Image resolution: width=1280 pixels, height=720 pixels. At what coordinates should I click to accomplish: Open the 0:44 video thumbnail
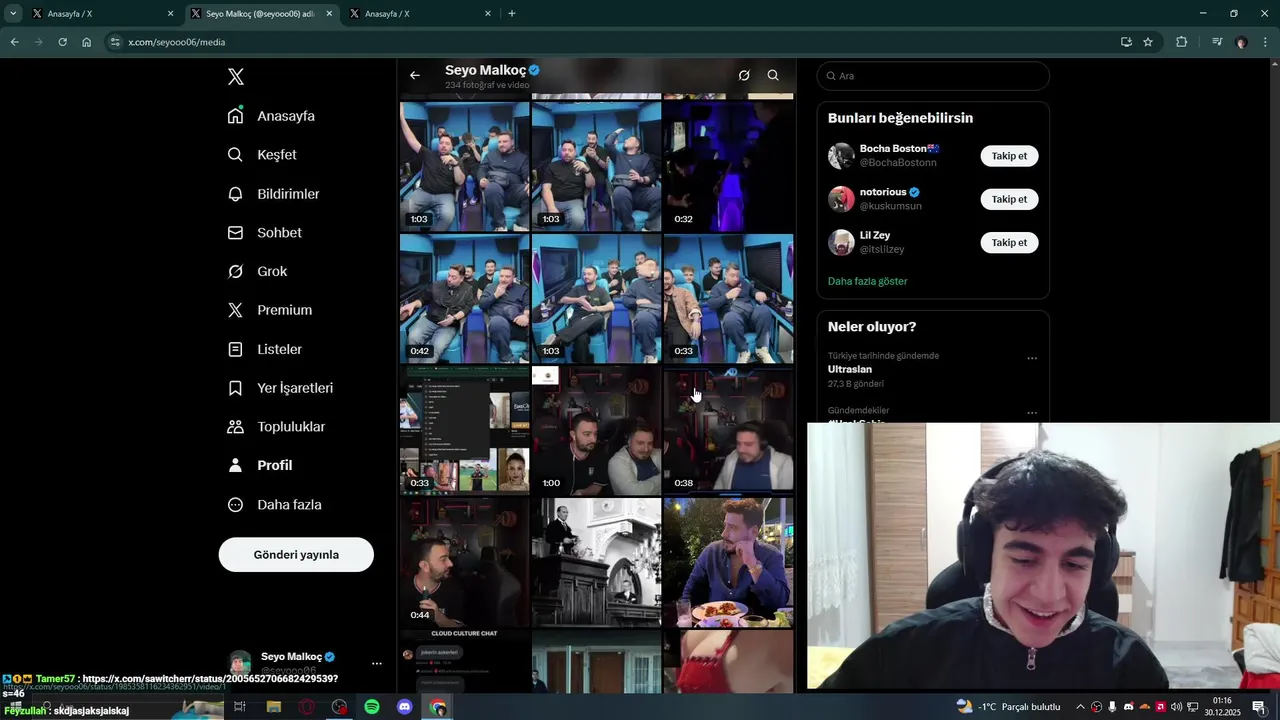(465, 562)
